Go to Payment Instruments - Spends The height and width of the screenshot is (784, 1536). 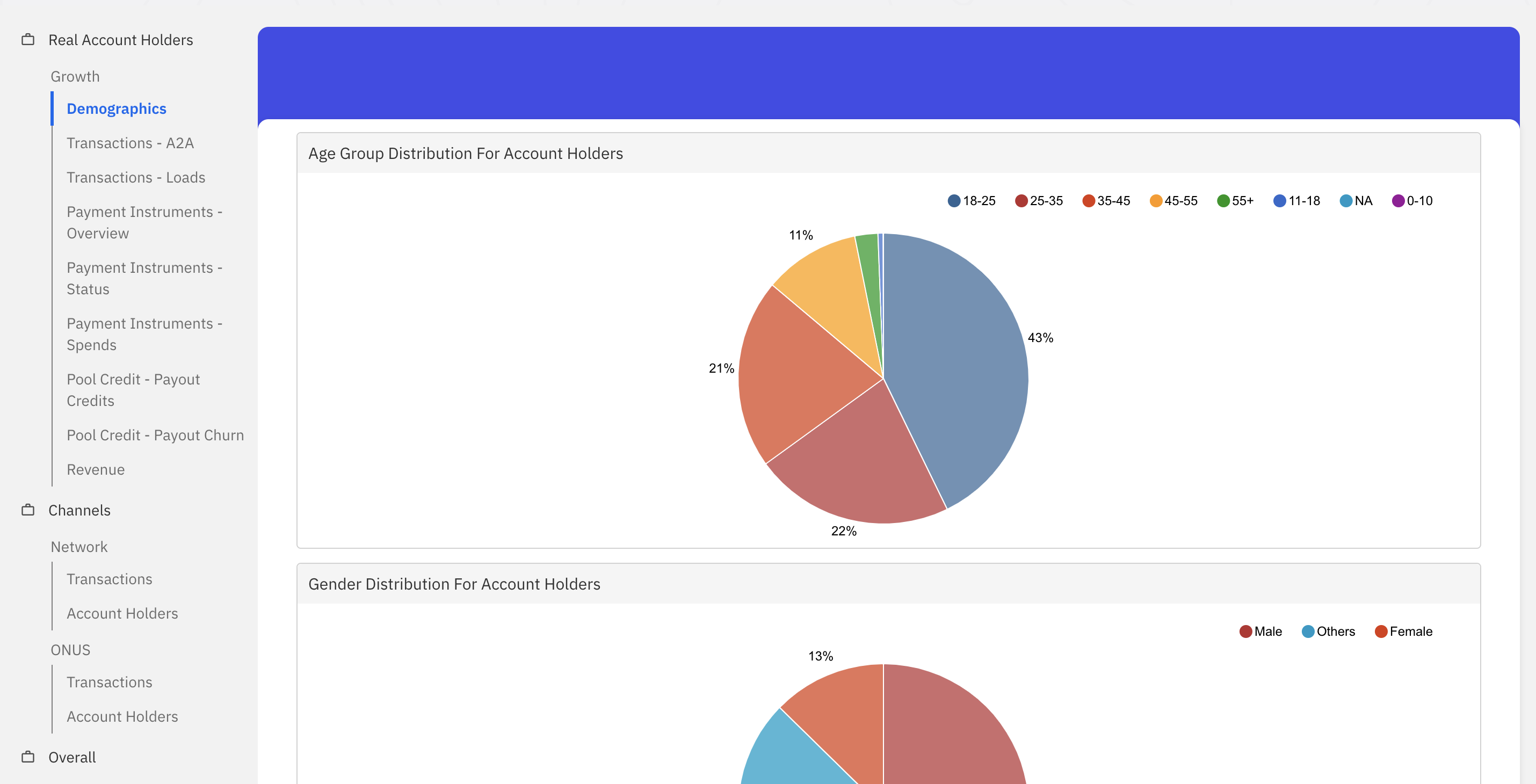144,334
